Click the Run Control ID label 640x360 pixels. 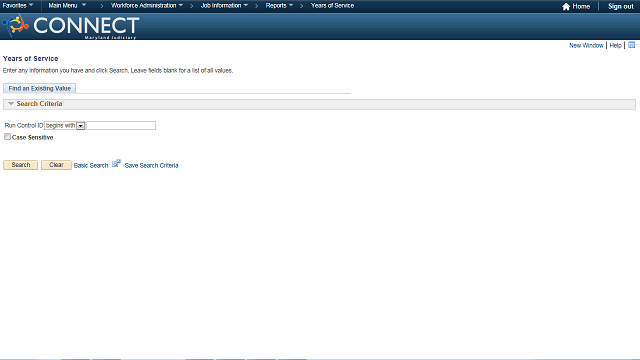coord(24,125)
